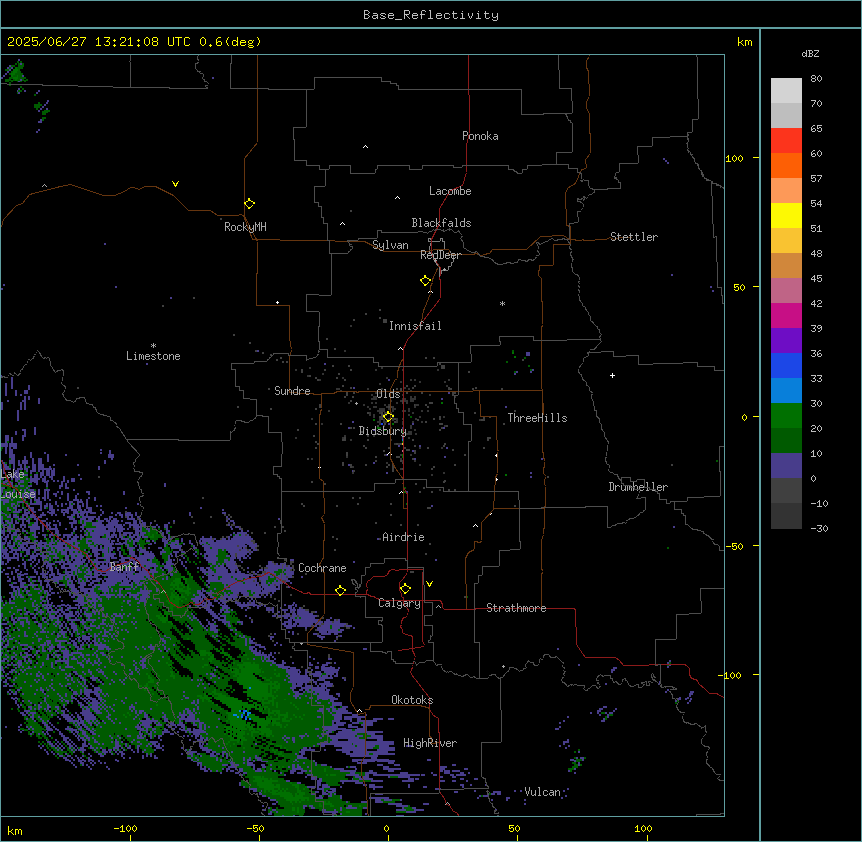Click the small blue high-reflectivity cell southwest of Okotoks
This screenshot has height=842, width=862.
(243, 714)
